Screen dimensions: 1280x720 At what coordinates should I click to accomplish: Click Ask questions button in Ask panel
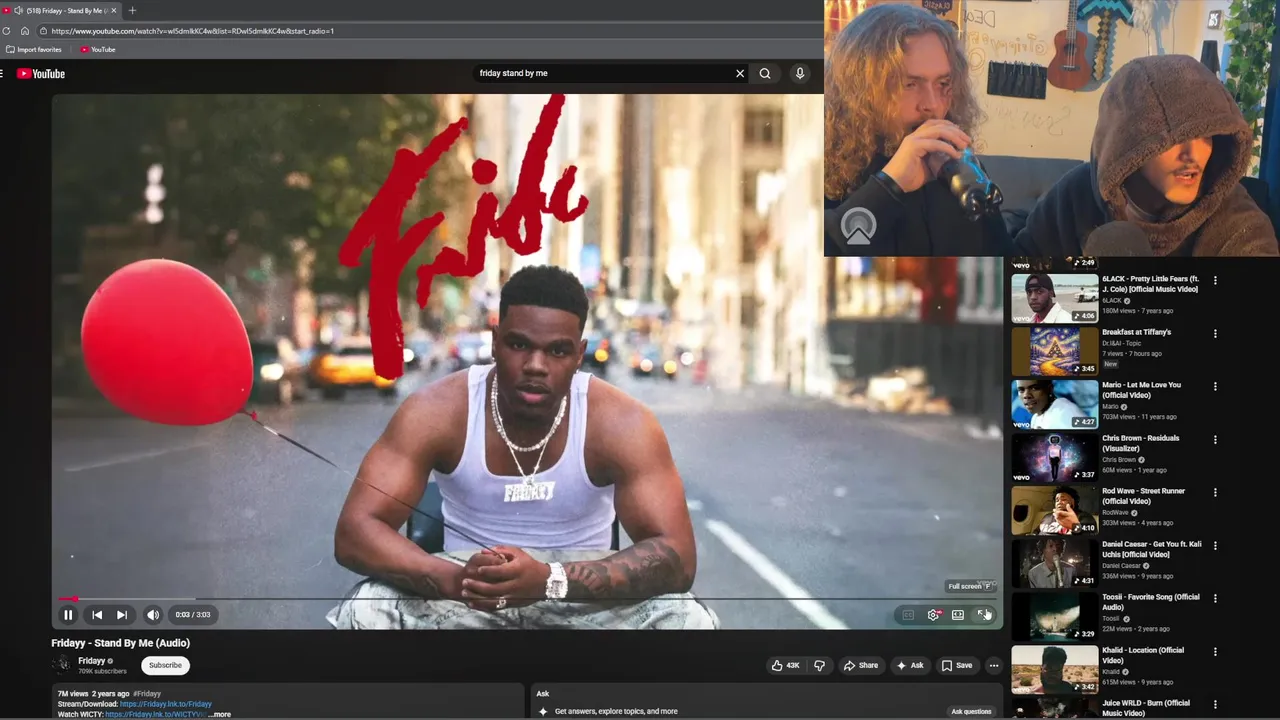tap(971, 711)
